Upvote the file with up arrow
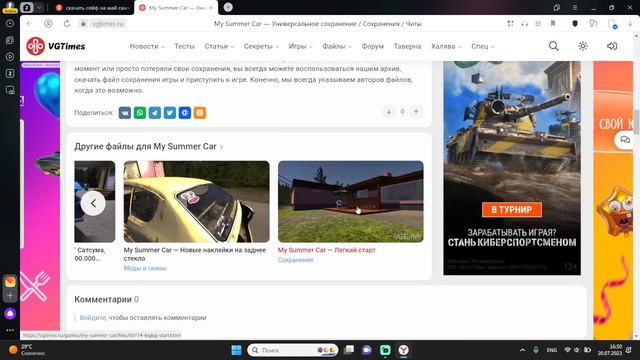640x360 pixels. click(416, 112)
